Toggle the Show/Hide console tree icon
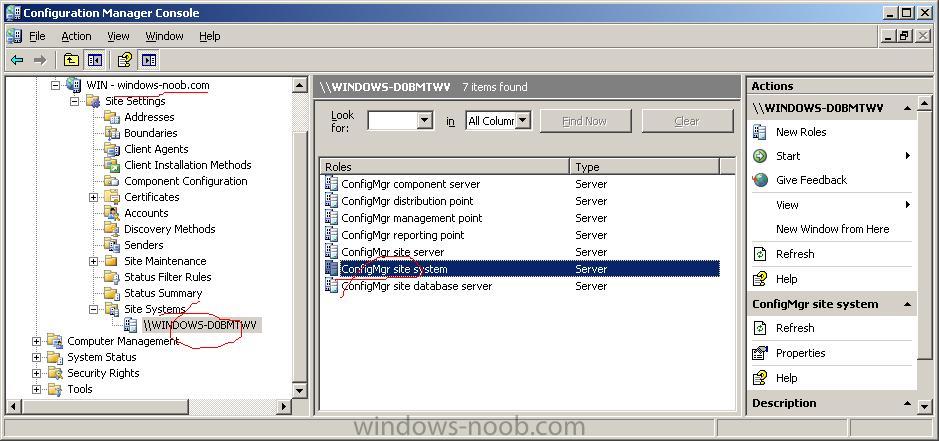 pos(95,59)
